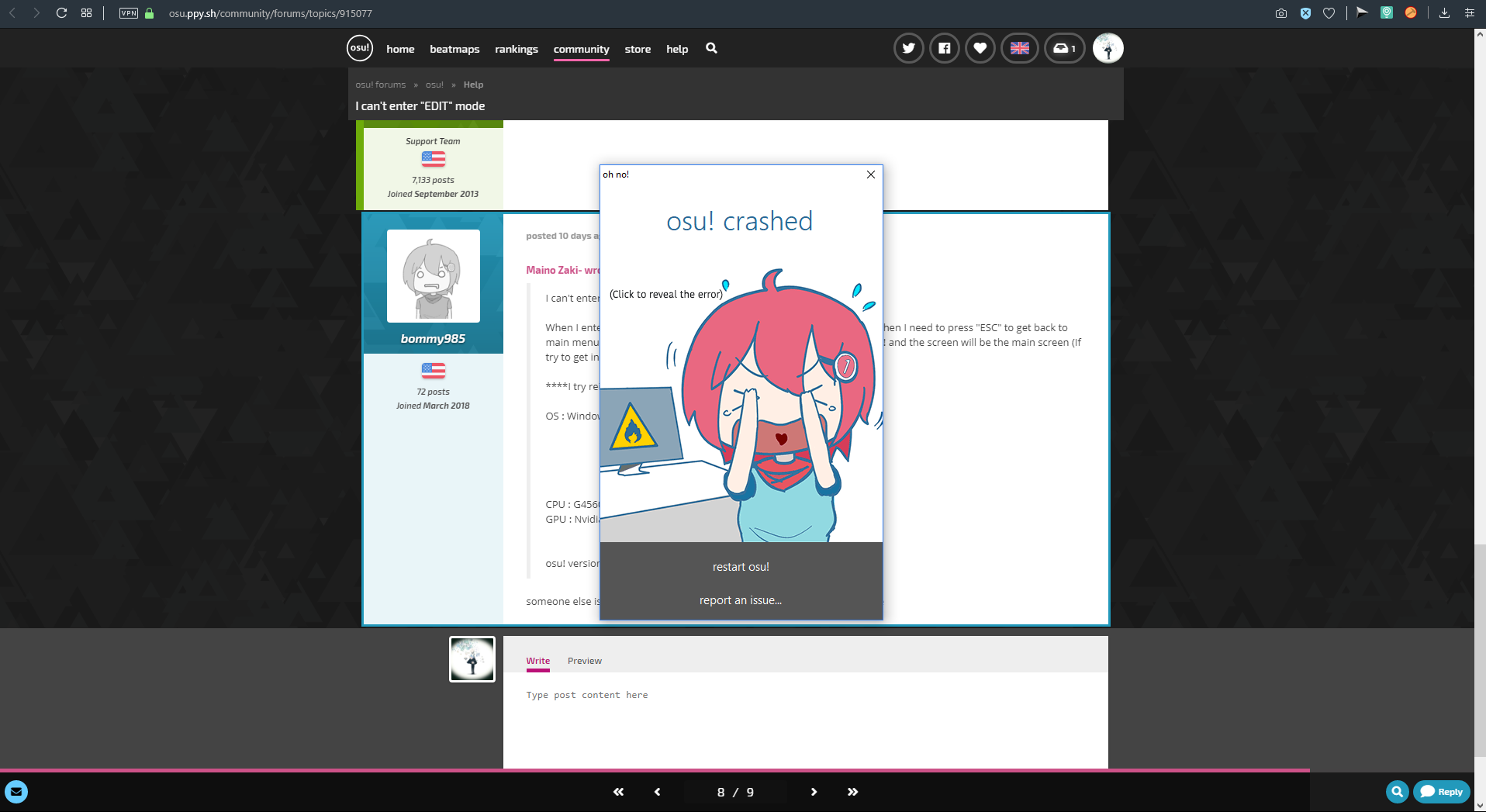Open the browser downloads icon
The width and height of the screenshot is (1486, 812).
1444,13
